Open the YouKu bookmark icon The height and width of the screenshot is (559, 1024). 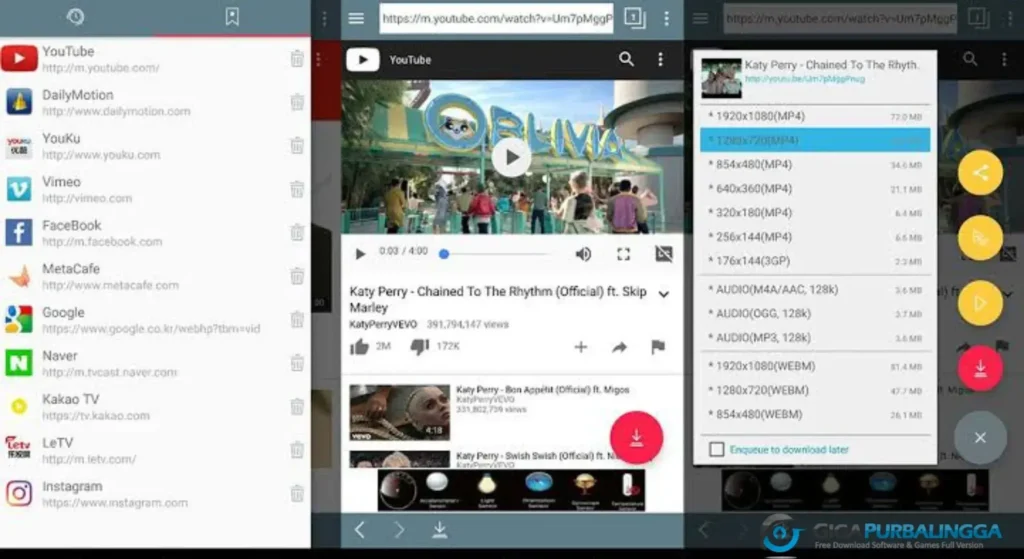tap(19, 146)
